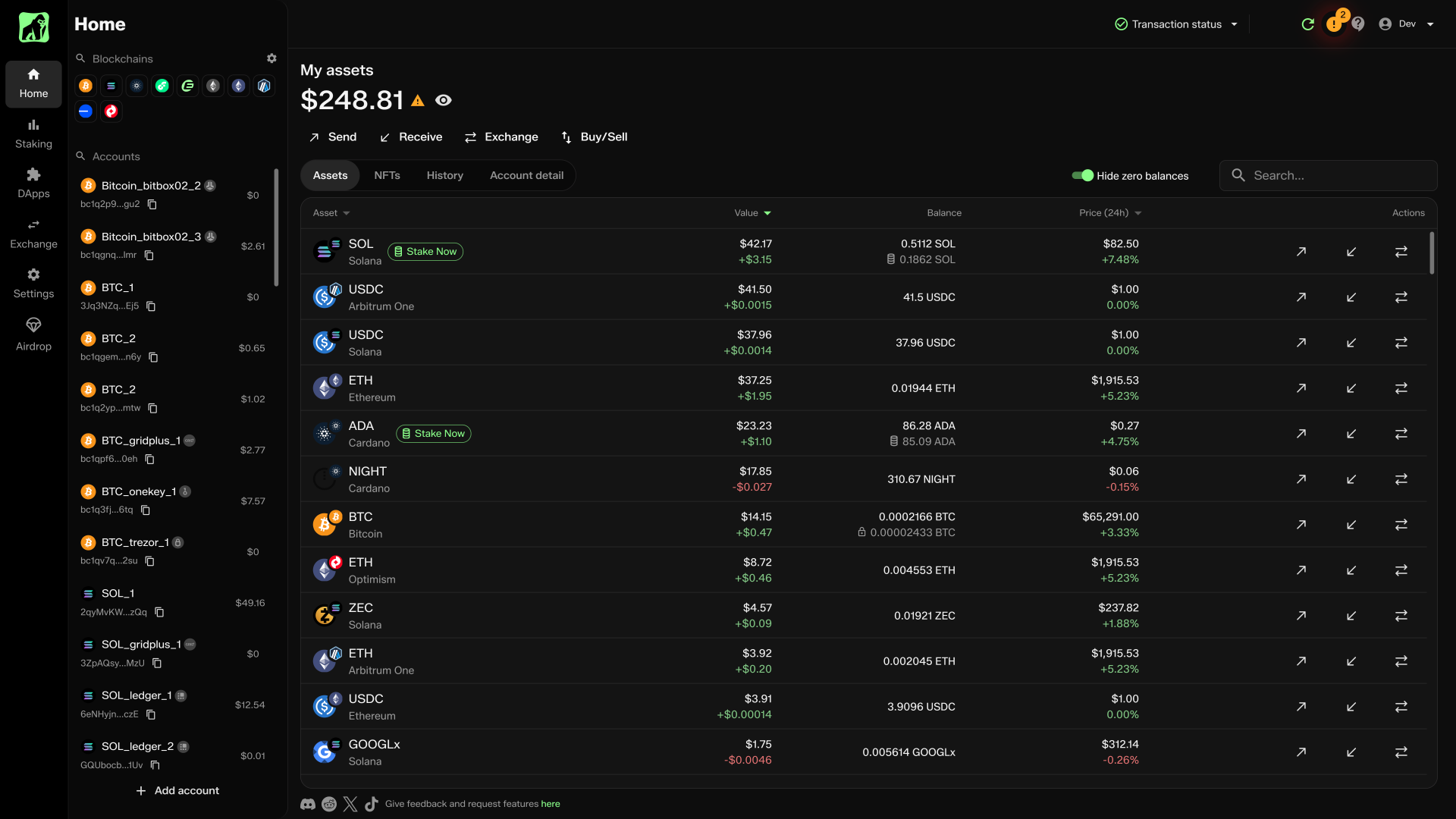
Task: Open Staking from the sidebar
Action: (33, 133)
